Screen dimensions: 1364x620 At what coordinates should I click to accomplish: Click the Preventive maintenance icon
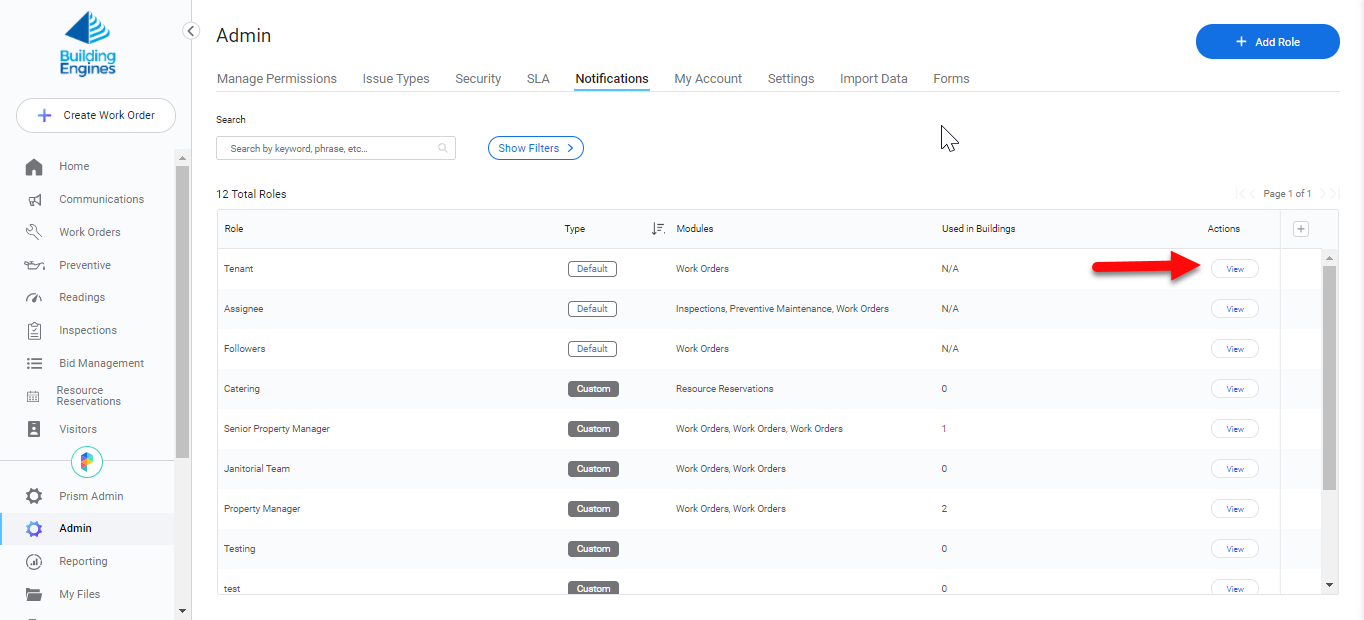click(34, 266)
